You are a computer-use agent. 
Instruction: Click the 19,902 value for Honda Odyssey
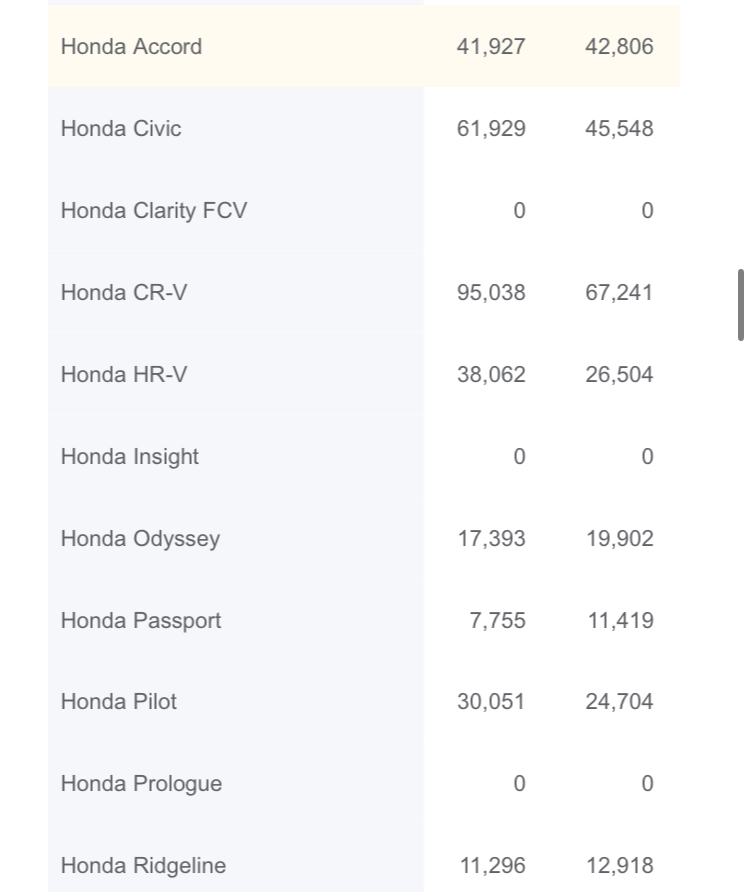pyautogui.click(x=619, y=539)
